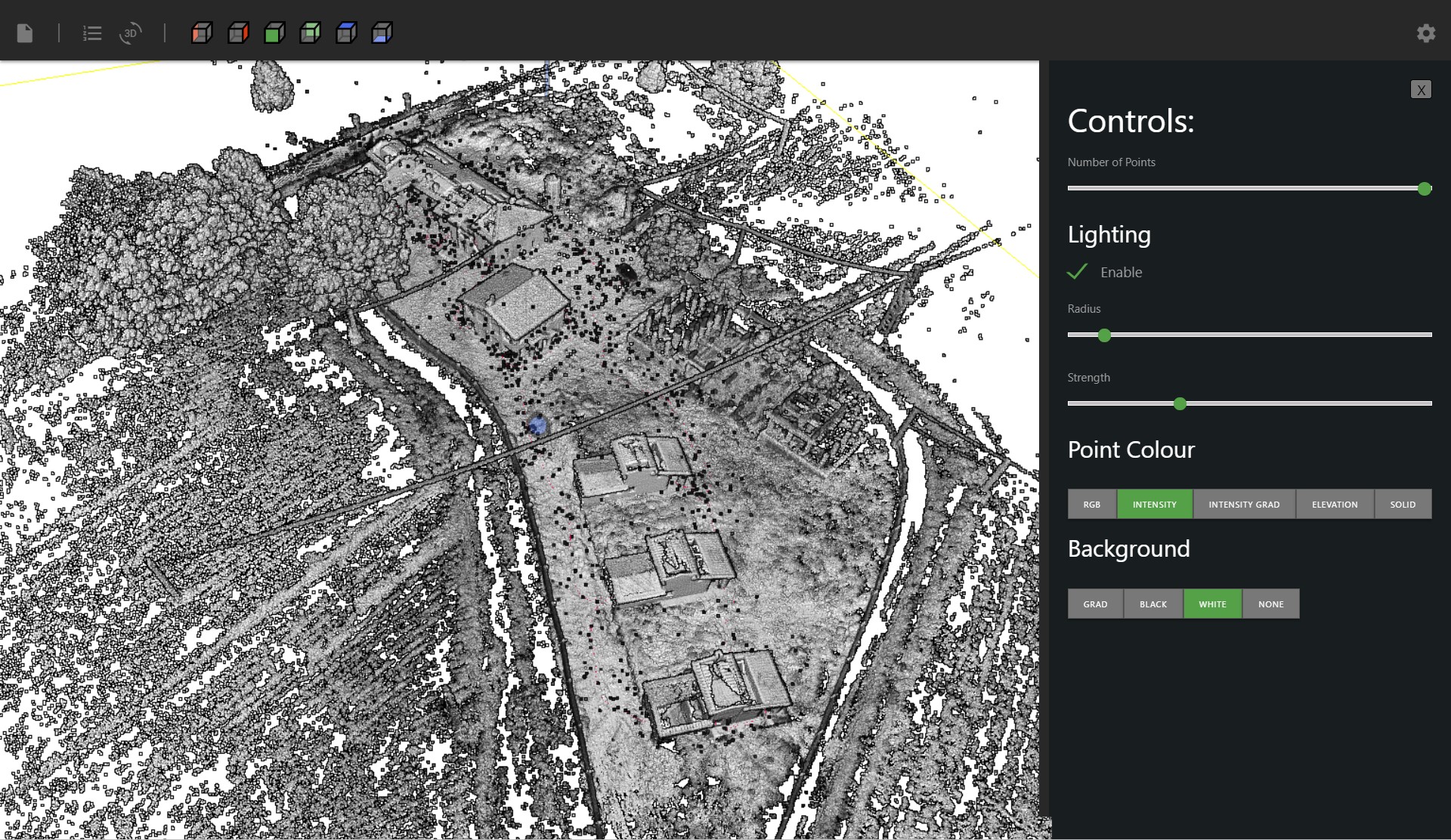The height and width of the screenshot is (840, 1451).
Task: Activate the 3D rotate view icon
Action: (x=130, y=33)
